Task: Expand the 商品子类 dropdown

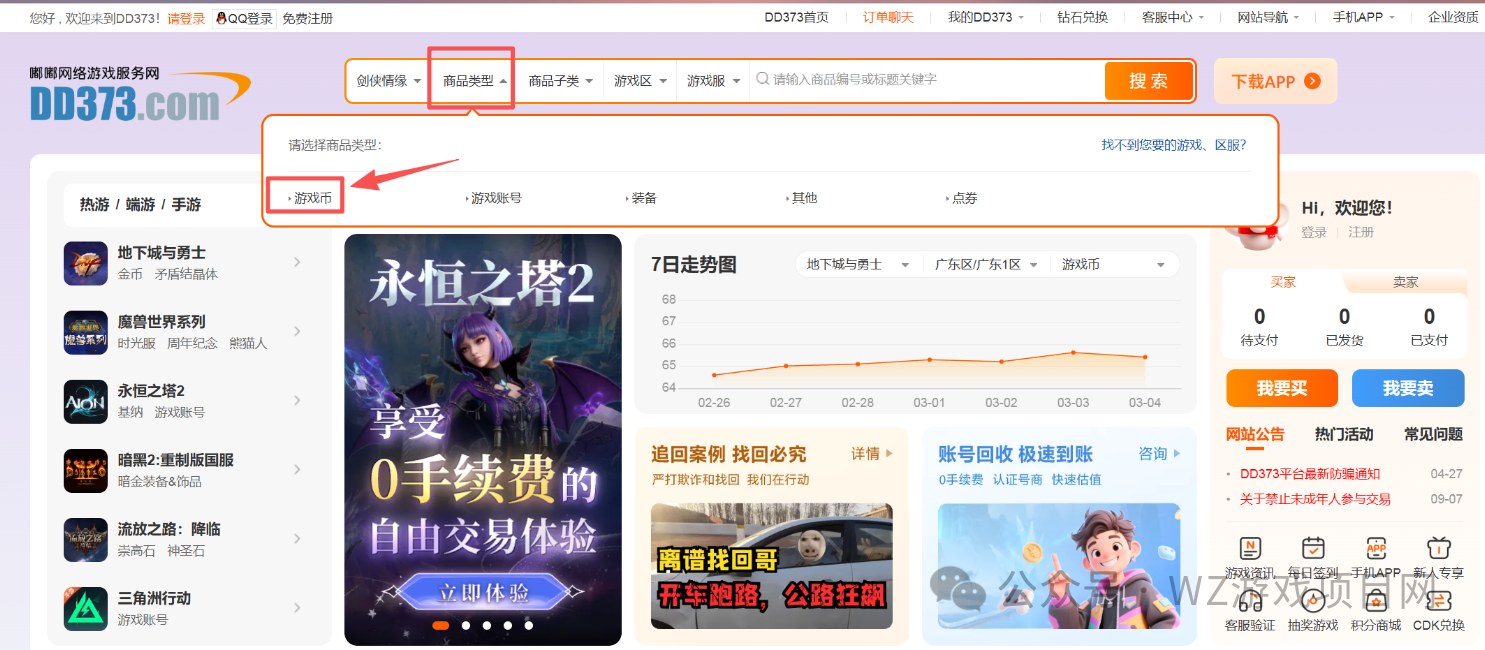Action: pos(558,81)
